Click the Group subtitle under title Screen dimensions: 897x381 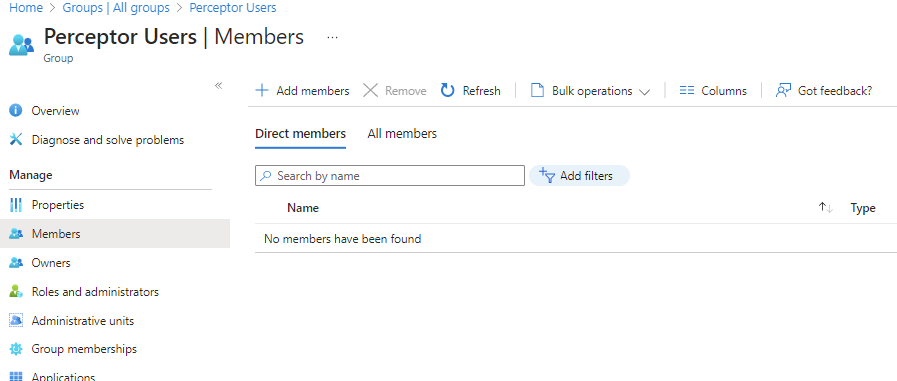tap(58, 58)
